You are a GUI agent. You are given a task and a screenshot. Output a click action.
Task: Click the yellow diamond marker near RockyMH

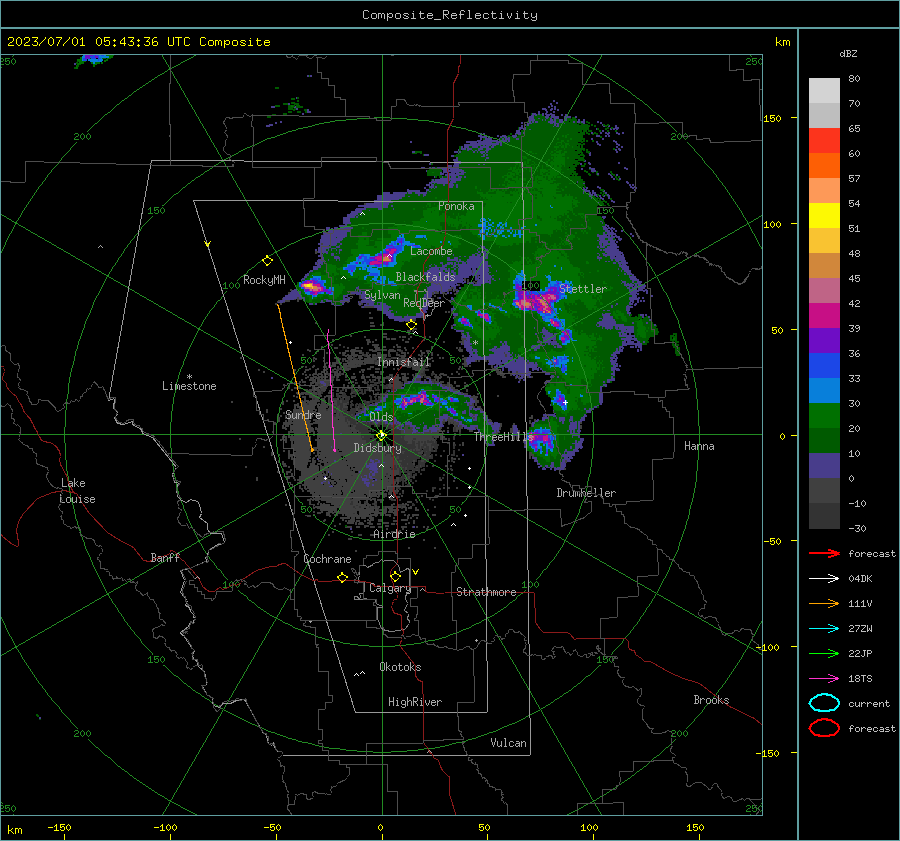coord(267,261)
